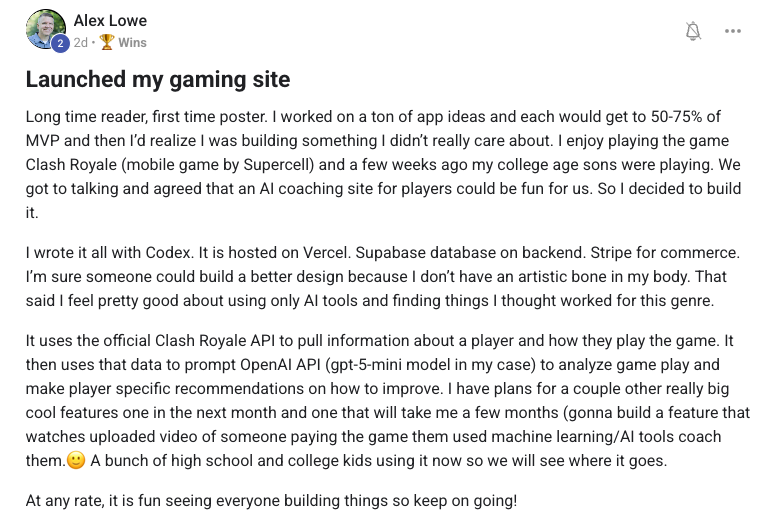The image size is (780, 520).
Task: Click Alex Lowe's profile avatar
Action: tap(47, 30)
